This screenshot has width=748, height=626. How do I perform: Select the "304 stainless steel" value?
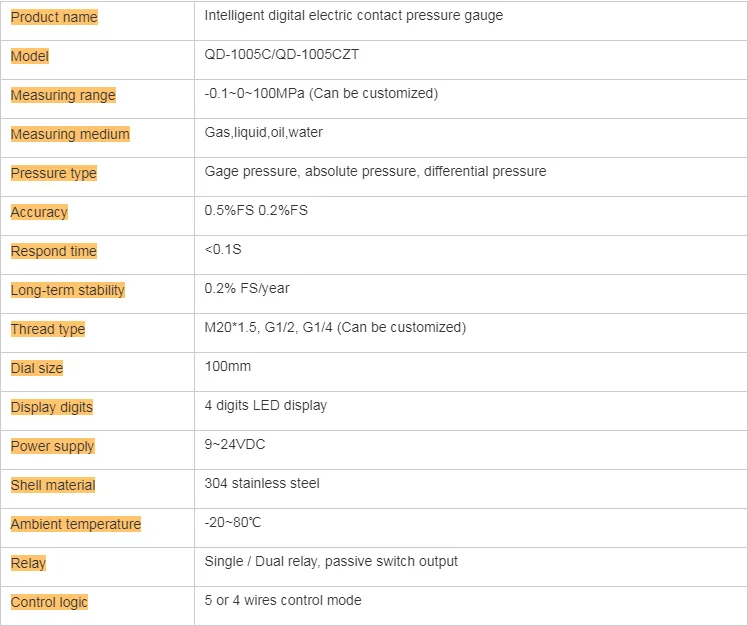coord(262,484)
